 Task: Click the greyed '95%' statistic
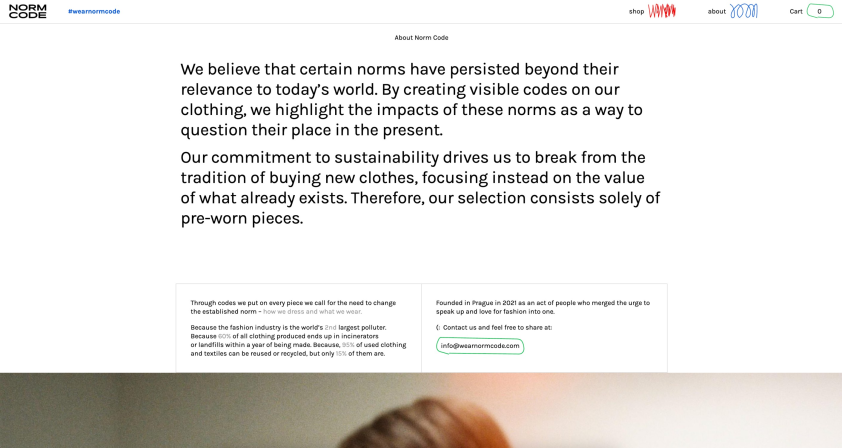[x=348, y=345]
